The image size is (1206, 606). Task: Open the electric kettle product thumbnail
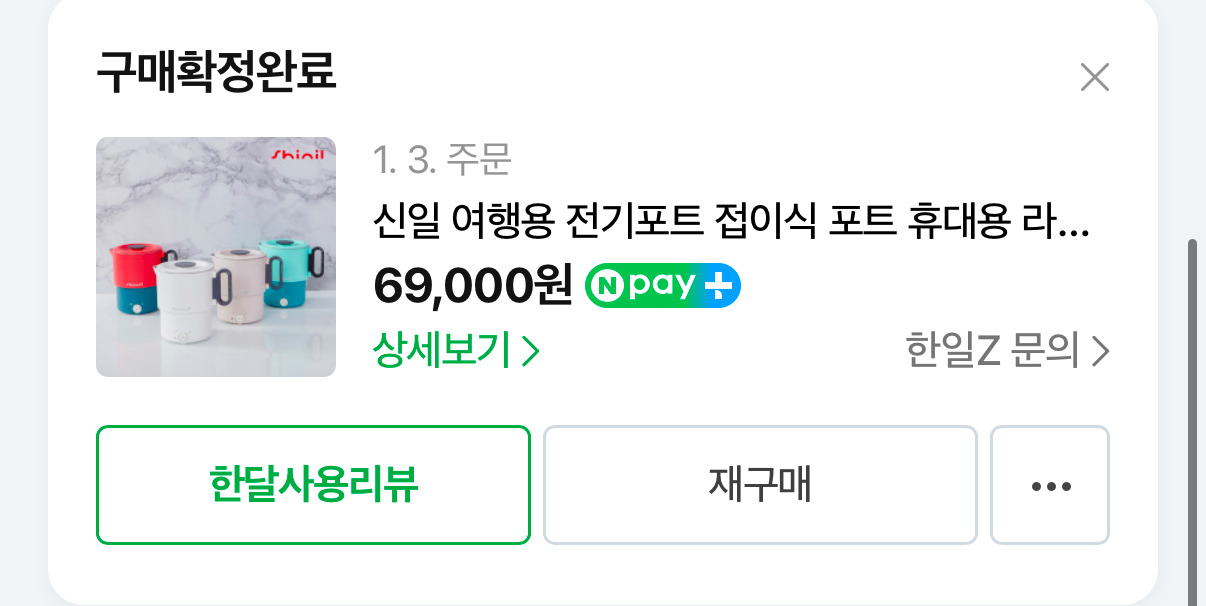(x=216, y=257)
